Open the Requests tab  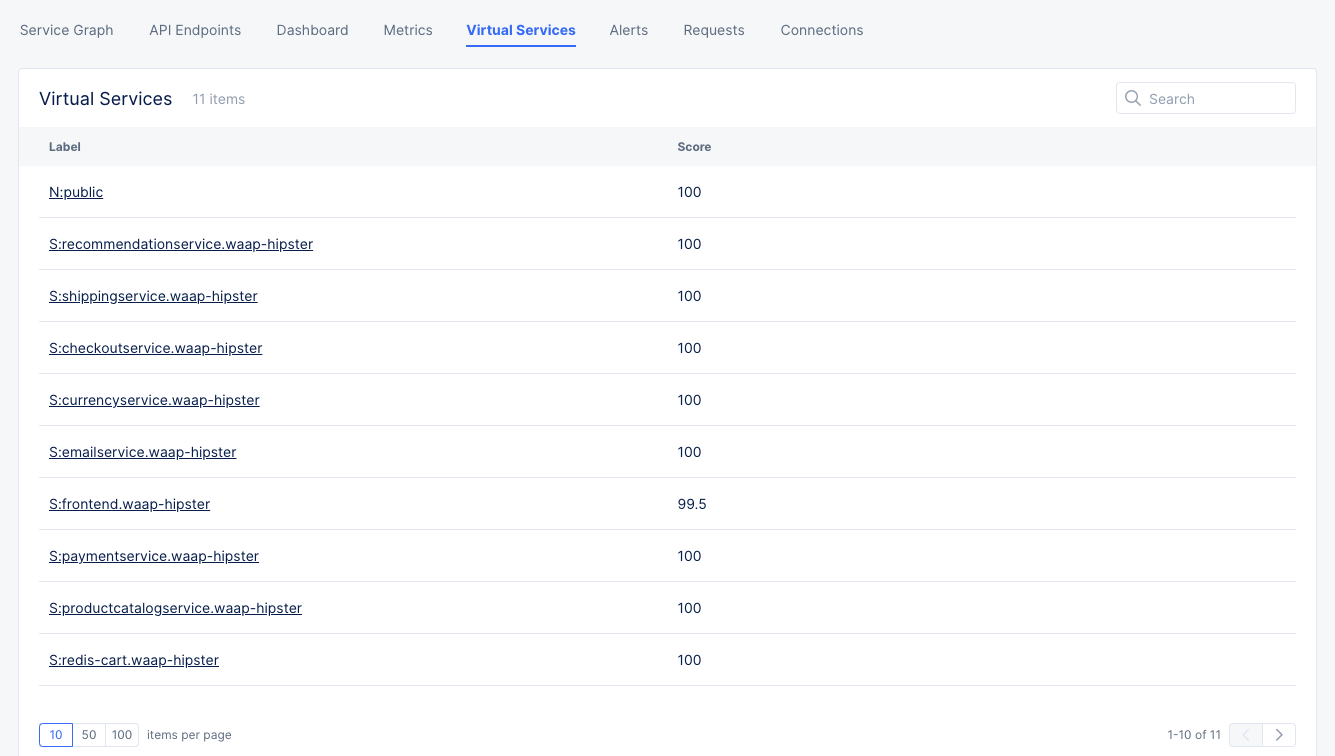click(713, 30)
